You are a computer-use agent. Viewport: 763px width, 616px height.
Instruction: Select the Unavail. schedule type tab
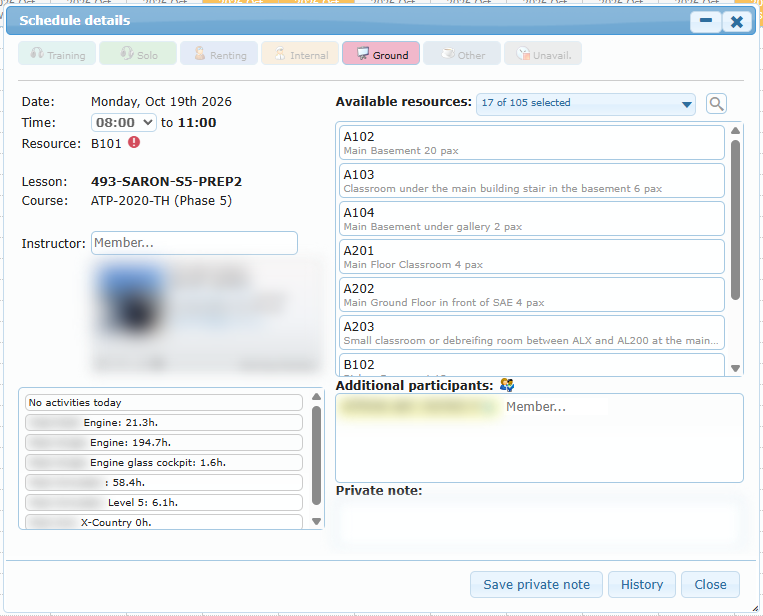pos(543,54)
